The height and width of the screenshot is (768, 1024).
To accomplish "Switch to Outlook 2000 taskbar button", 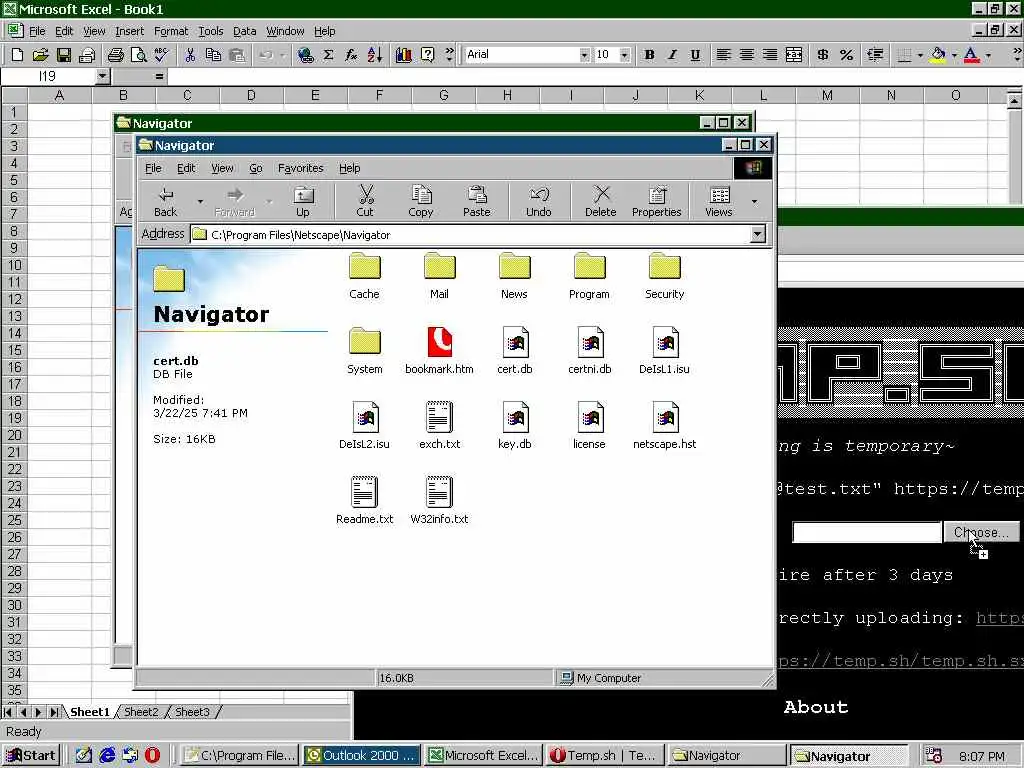I will [x=361, y=756].
